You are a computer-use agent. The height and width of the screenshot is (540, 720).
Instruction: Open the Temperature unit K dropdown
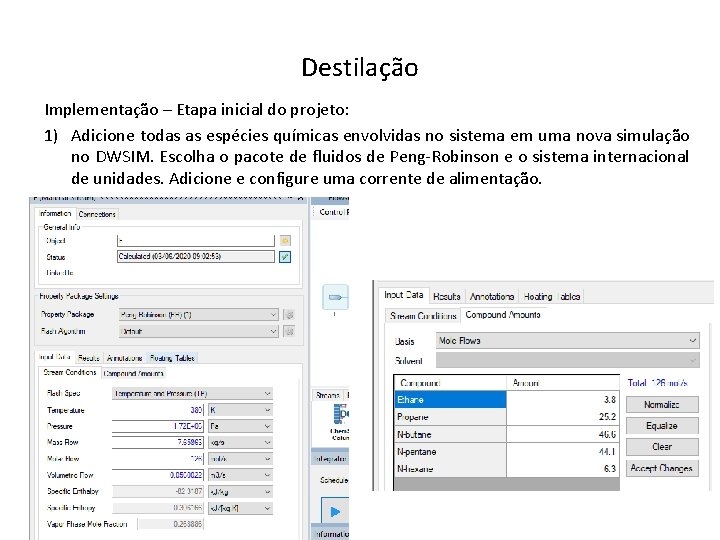tap(240, 410)
